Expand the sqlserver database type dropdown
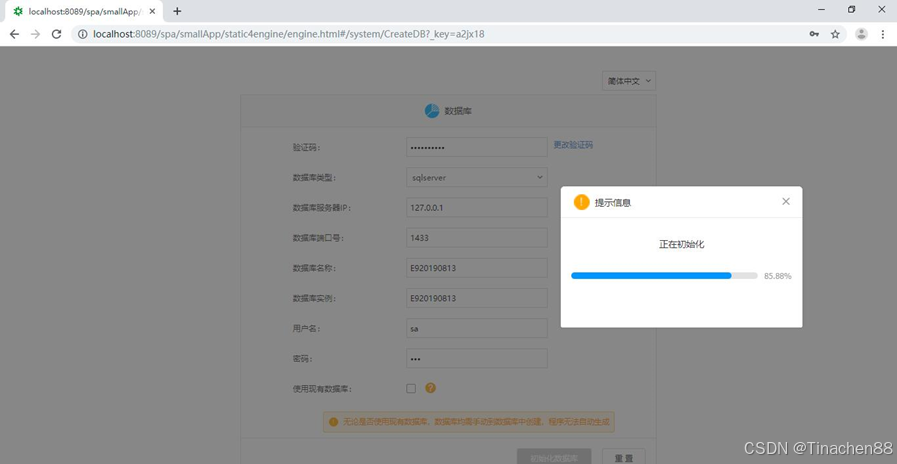The image size is (897, 464). pos(476,177)
